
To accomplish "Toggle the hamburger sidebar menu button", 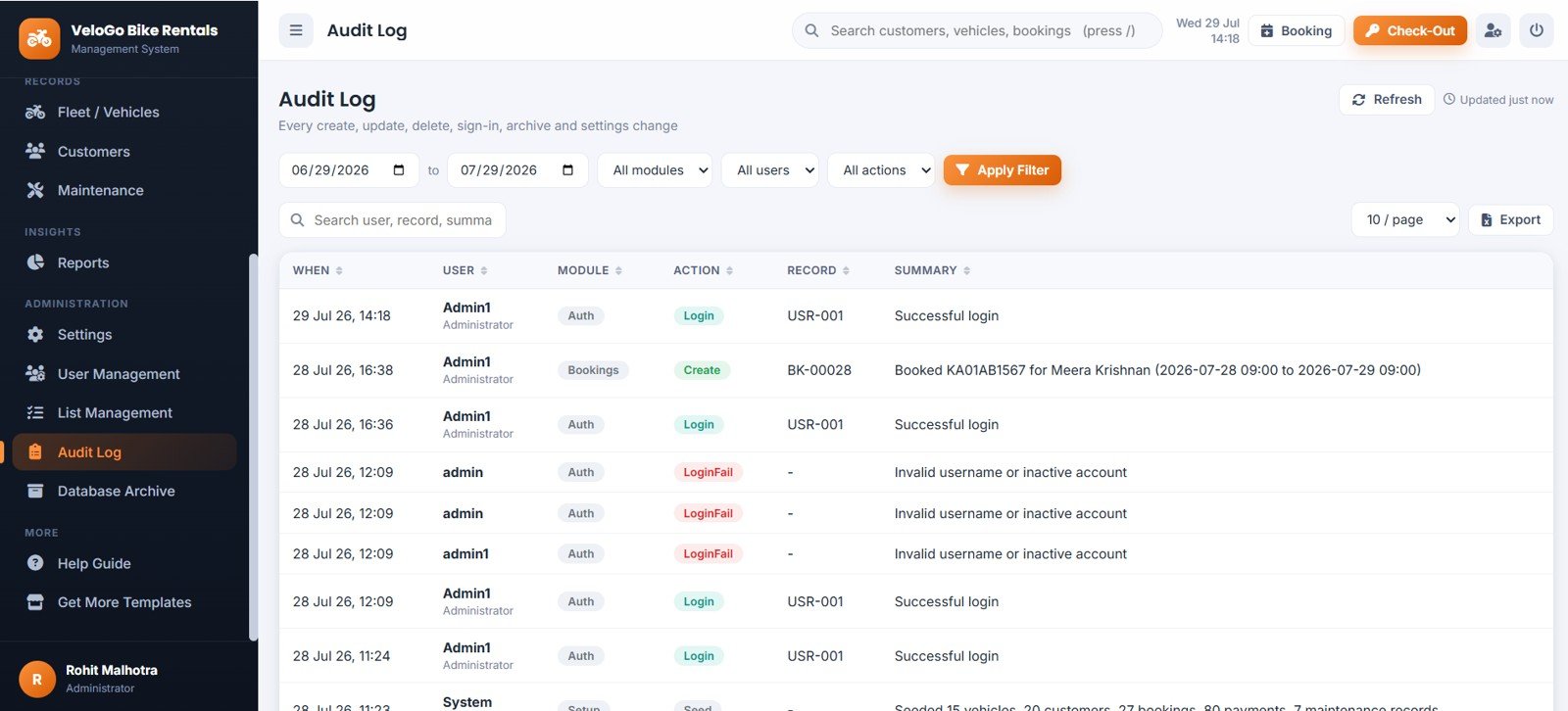I will 296,30.
